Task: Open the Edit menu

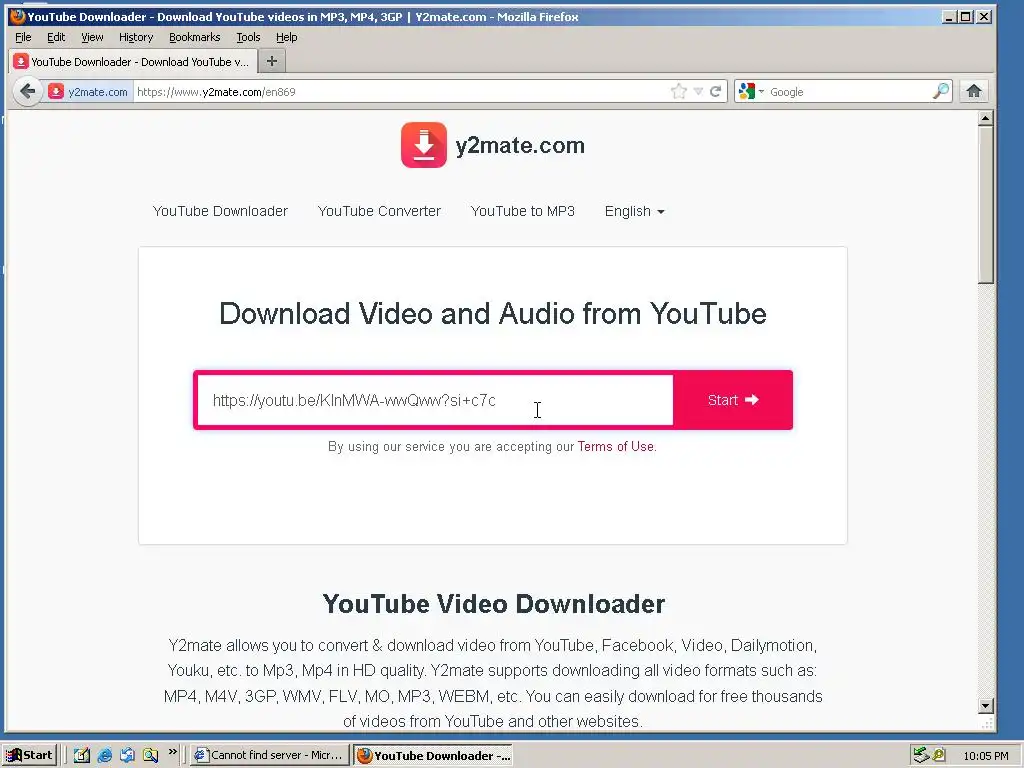Action: [56, 37]
